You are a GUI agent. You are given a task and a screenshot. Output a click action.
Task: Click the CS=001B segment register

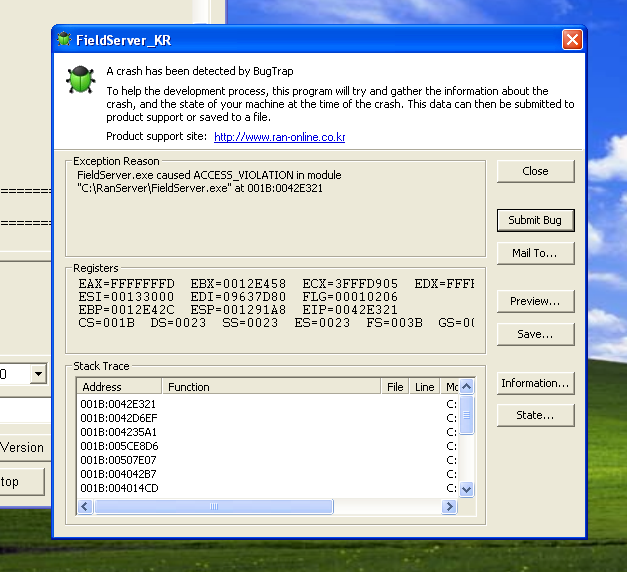(x=106, y=323)
